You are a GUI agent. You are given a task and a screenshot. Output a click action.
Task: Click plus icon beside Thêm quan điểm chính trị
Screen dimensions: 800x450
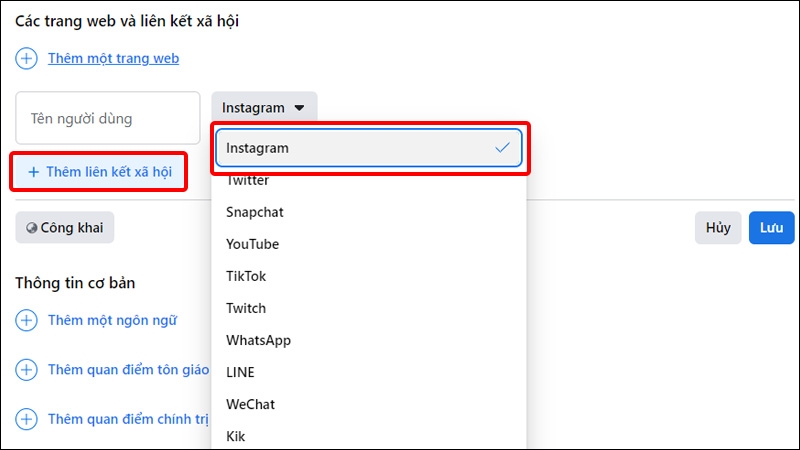(x=27, y=419)
